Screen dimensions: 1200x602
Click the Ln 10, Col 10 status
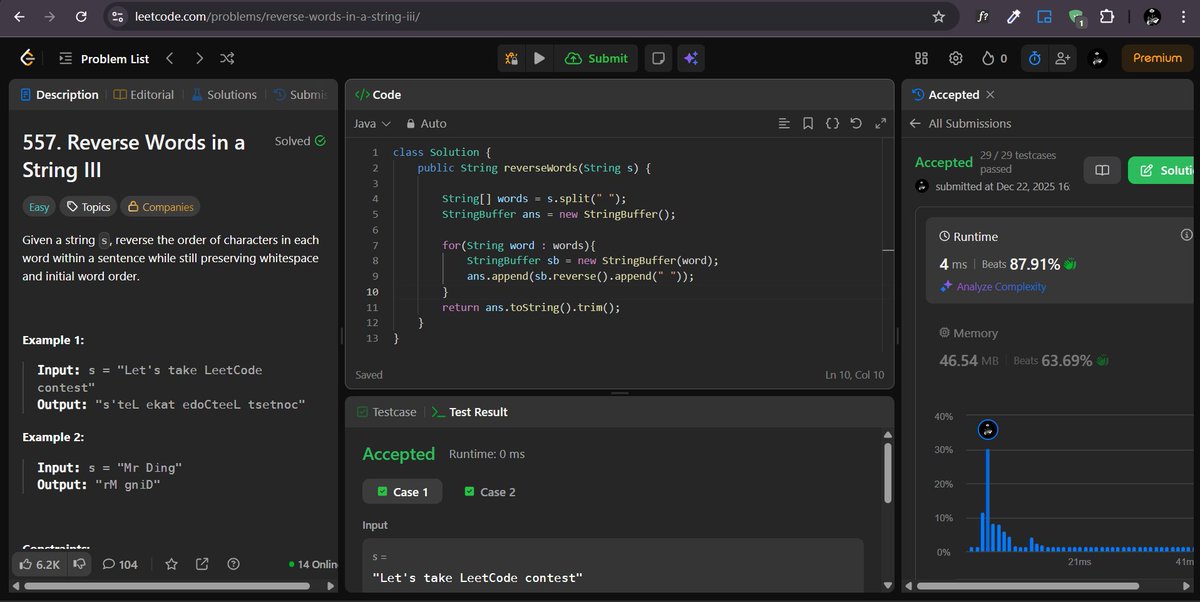coord(854,375)
